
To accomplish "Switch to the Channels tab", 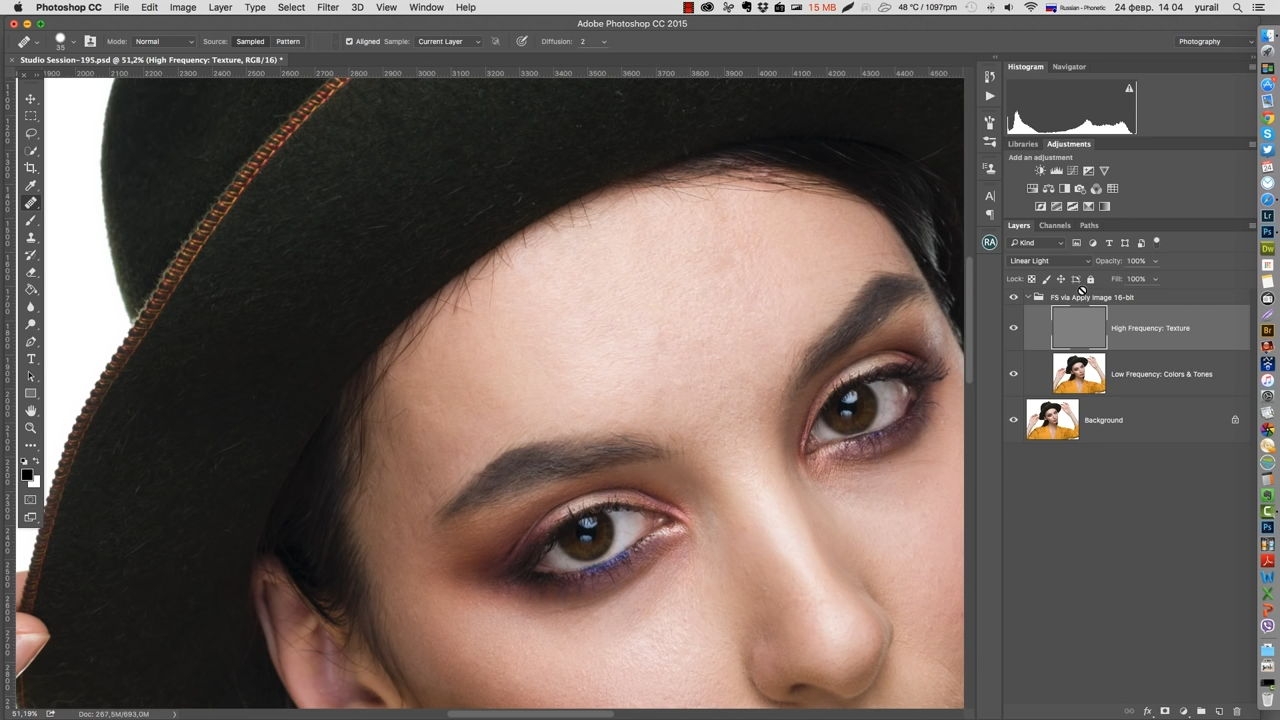I will [x=1054, y=225].
